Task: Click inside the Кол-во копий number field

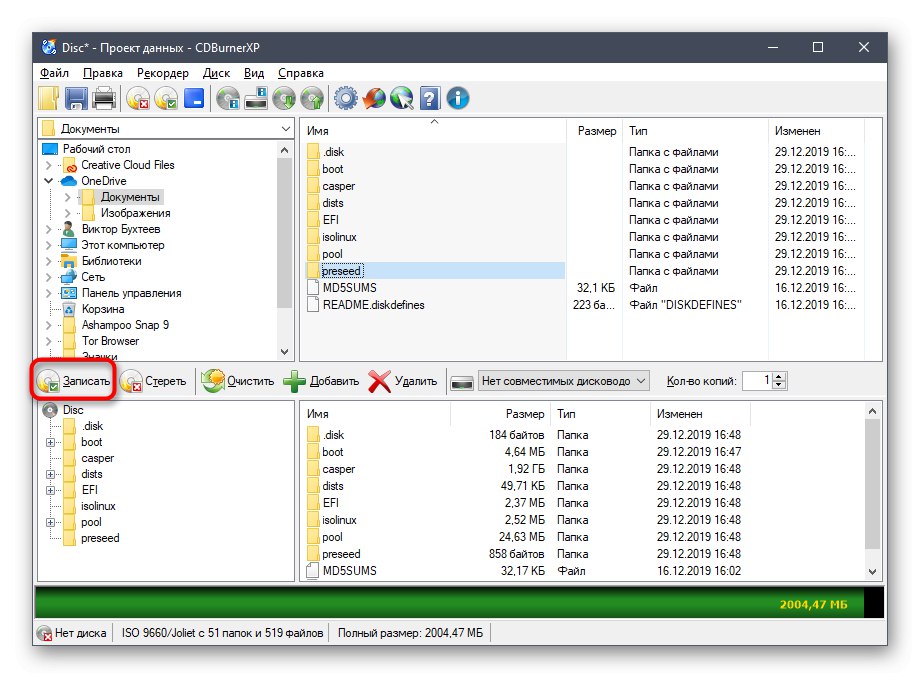Action: (757, 381)
